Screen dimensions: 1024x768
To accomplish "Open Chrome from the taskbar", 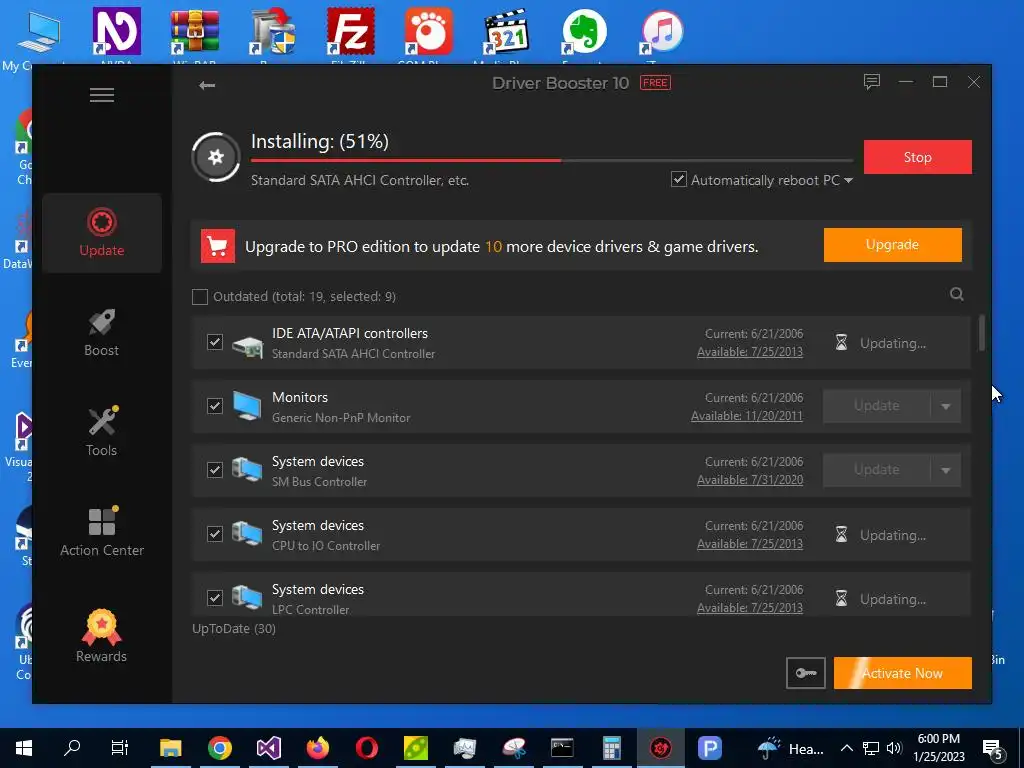I will (220, 748).
